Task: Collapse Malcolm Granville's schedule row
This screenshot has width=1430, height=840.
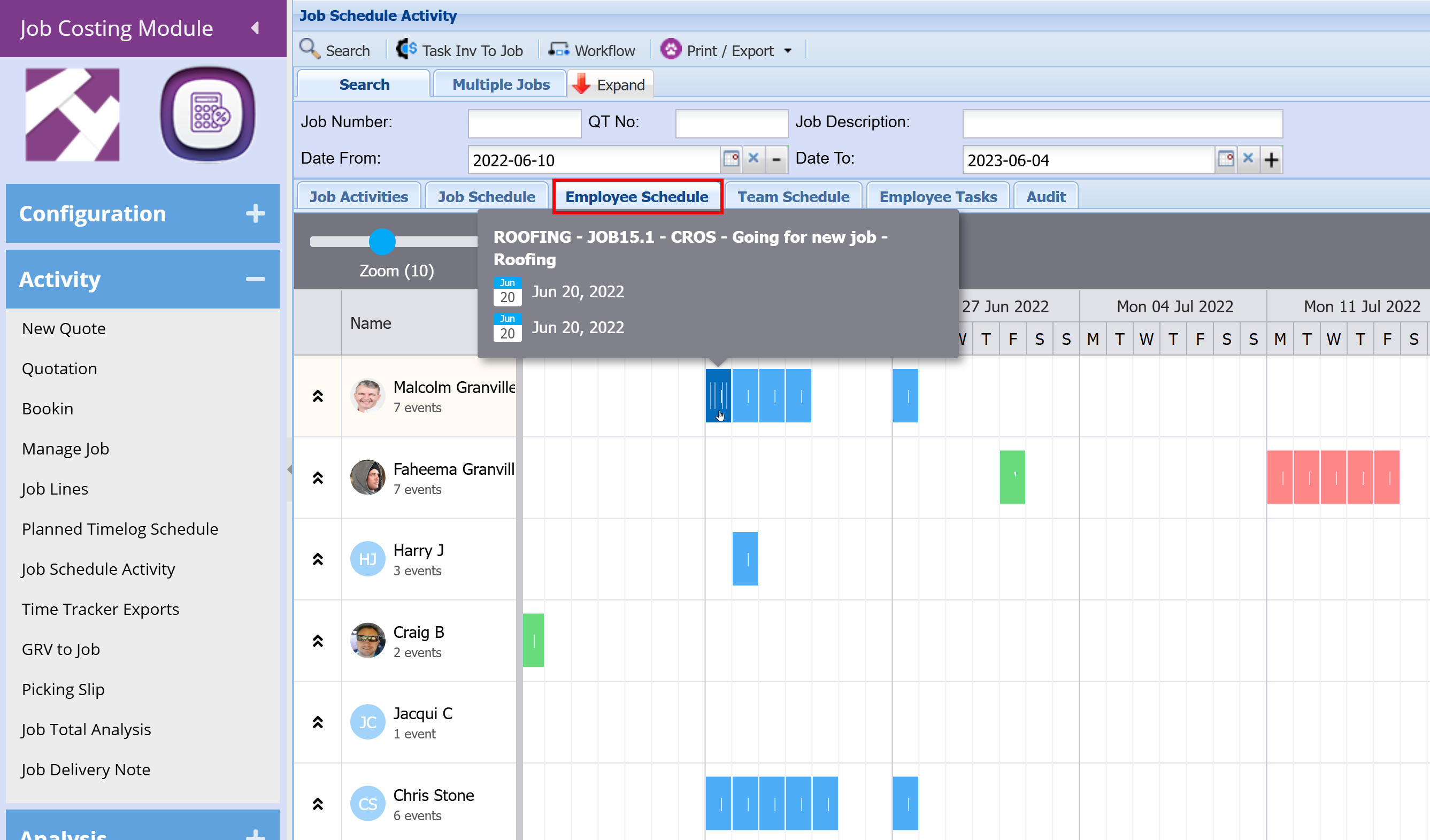Action: [x=318, y=396]
